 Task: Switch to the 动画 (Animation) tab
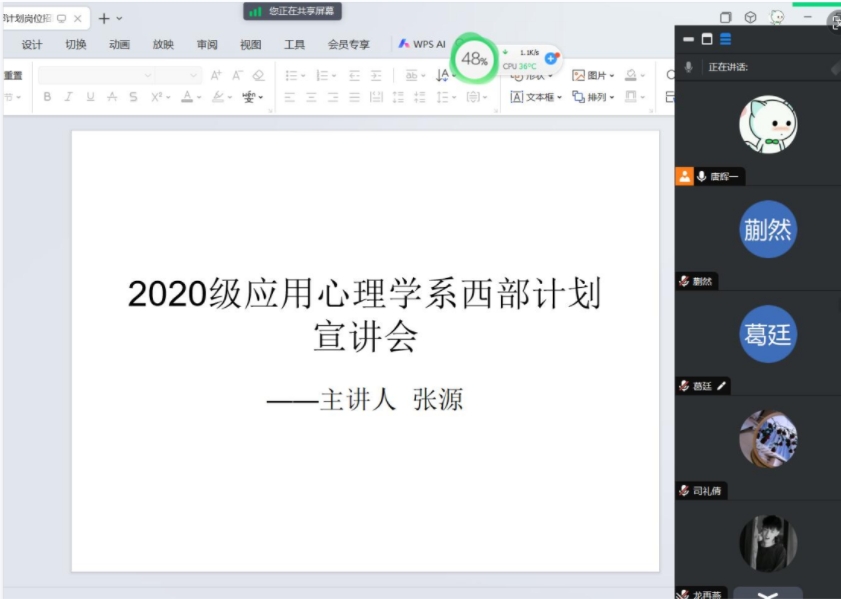[119, 44]
